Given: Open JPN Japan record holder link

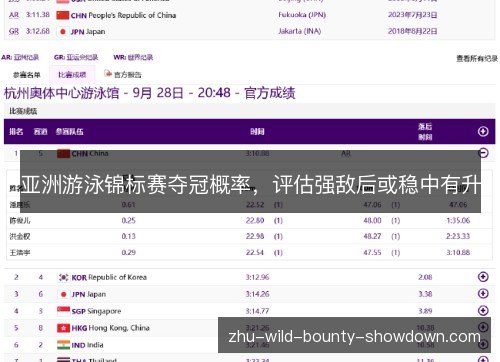Looking at the screenshot, I should coord(88,32).
